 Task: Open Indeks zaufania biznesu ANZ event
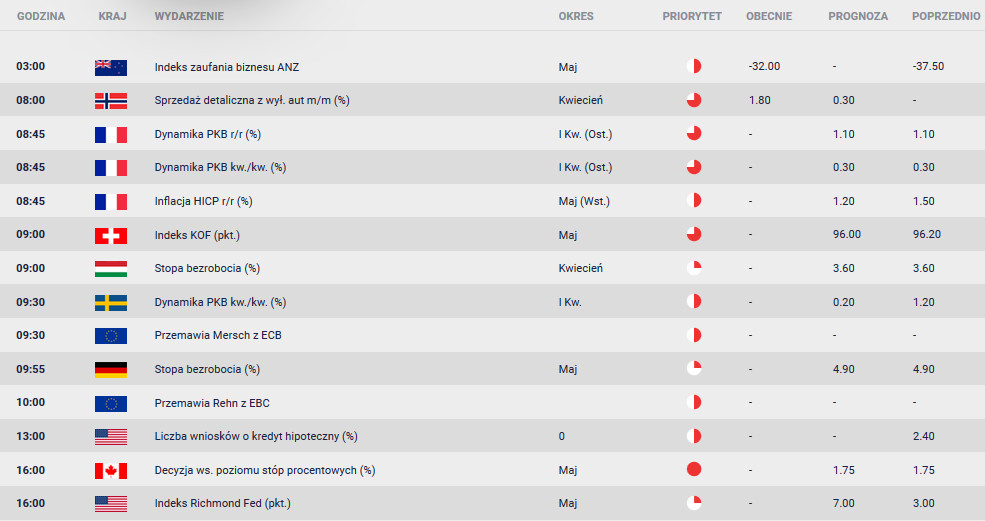(x=227, y=67)
